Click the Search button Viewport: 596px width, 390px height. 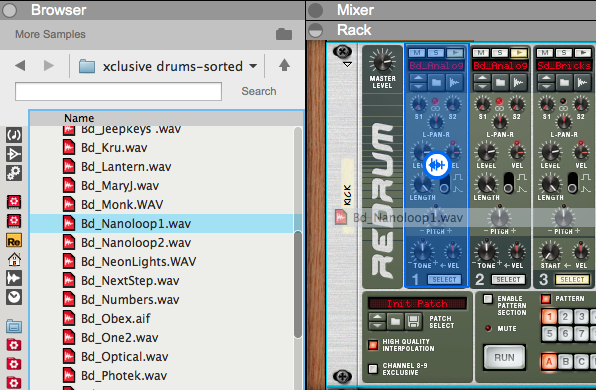[259, 91]
